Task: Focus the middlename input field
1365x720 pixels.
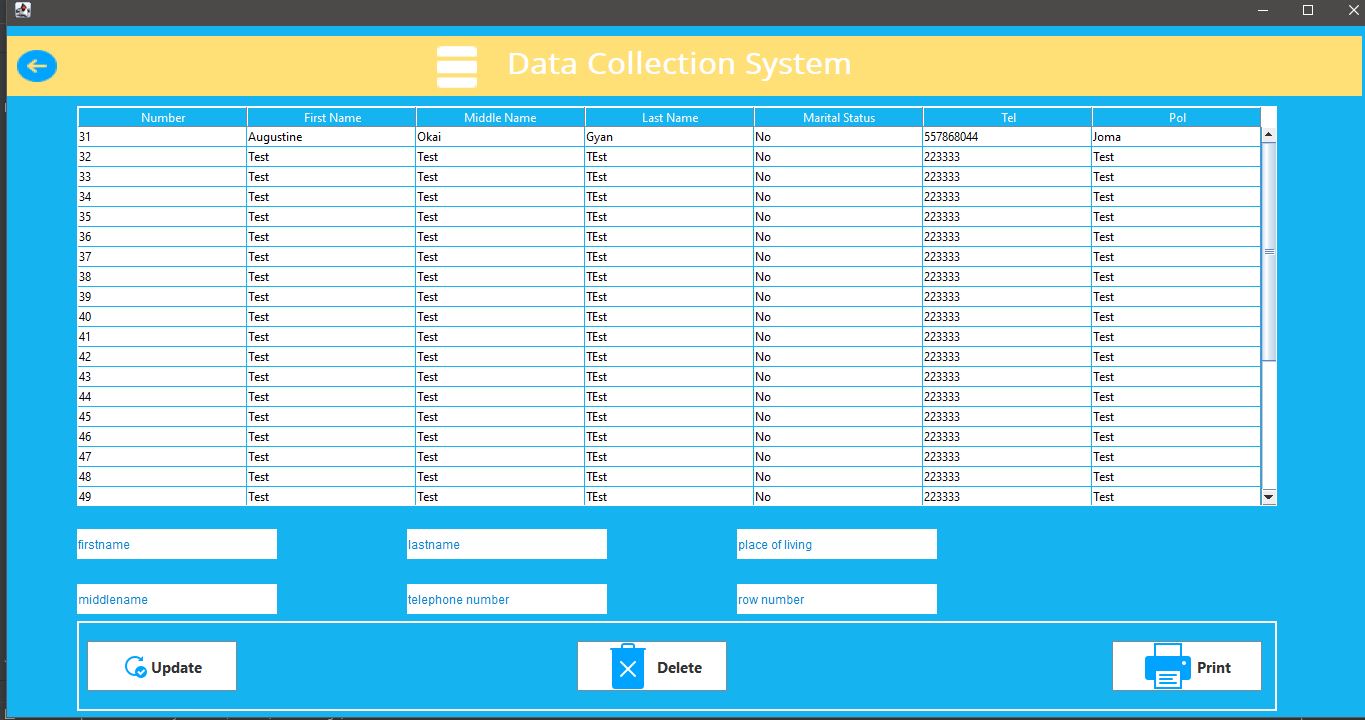Action: [x=177, y=599]
